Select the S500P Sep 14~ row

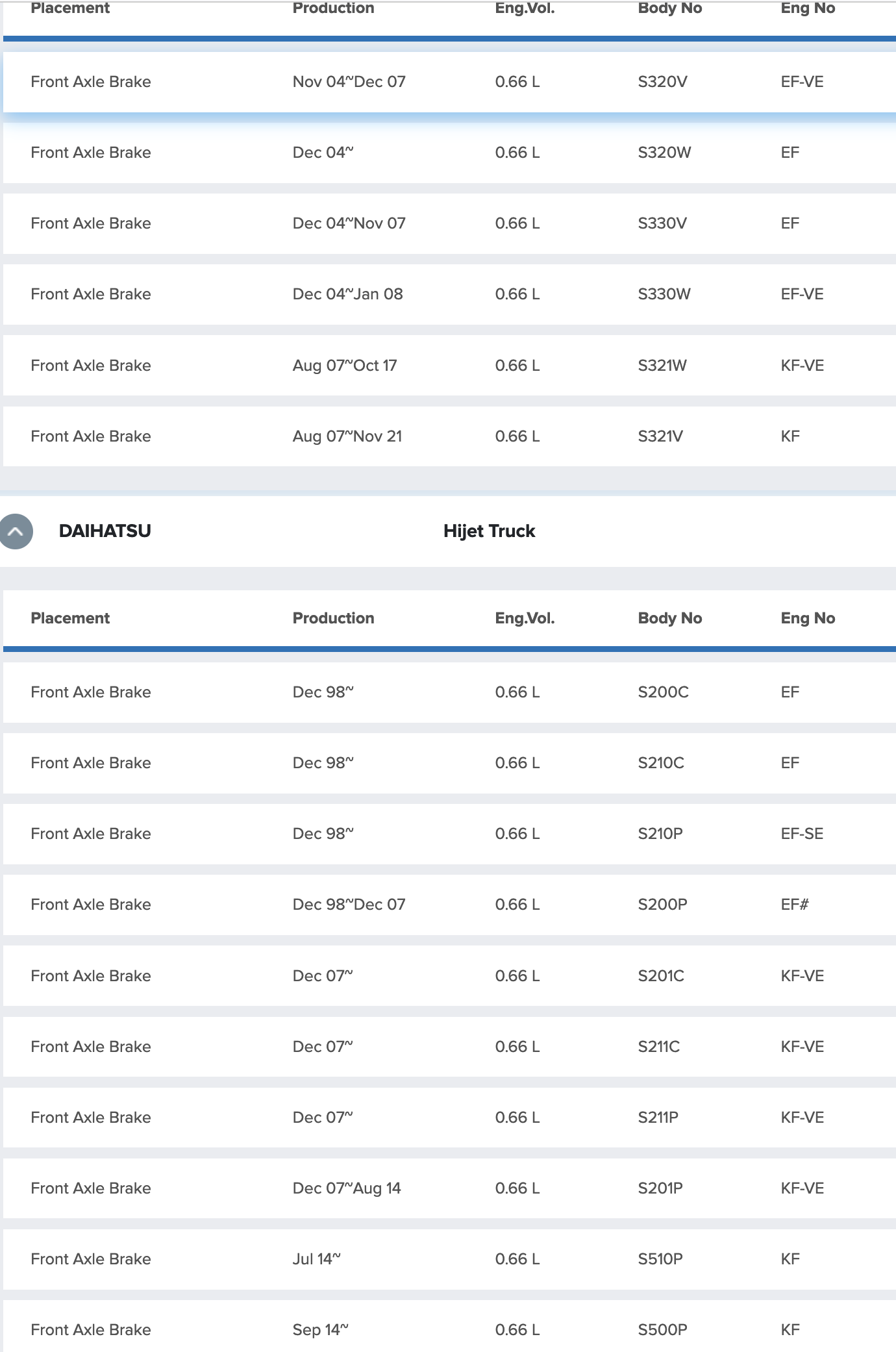click(449, 1327)
